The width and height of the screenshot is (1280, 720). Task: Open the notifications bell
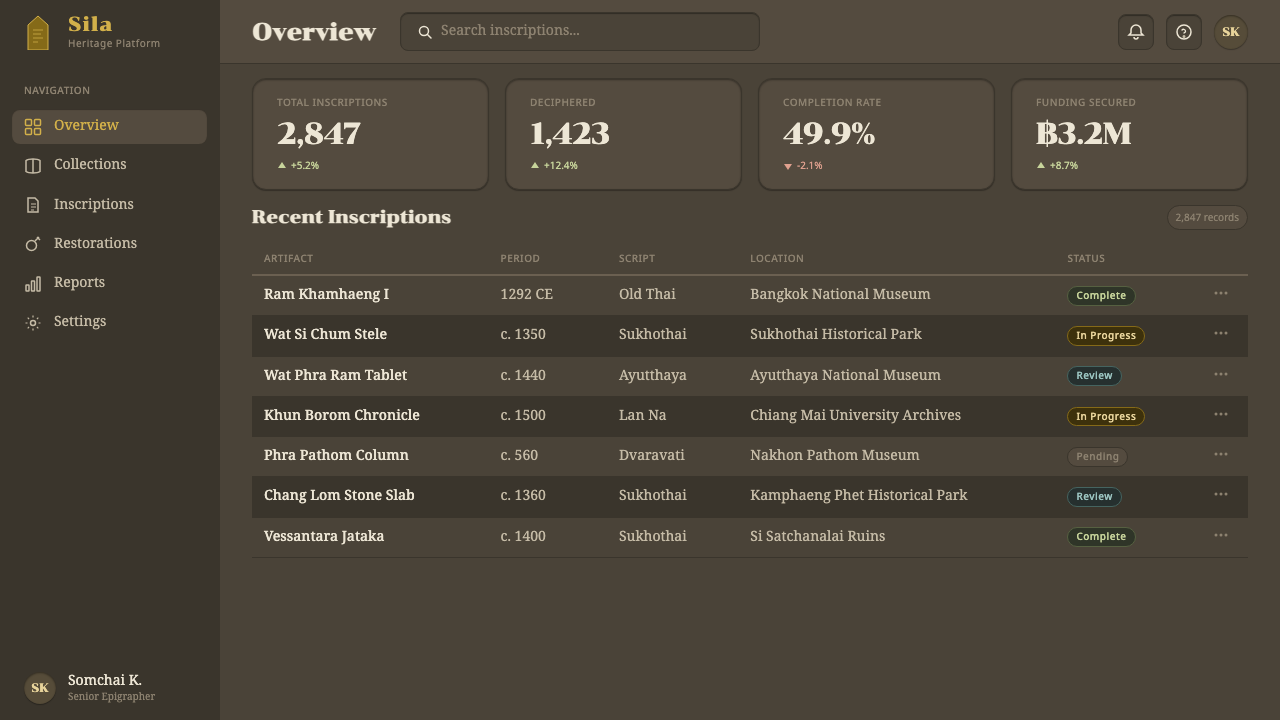(x=1136, y=32)
